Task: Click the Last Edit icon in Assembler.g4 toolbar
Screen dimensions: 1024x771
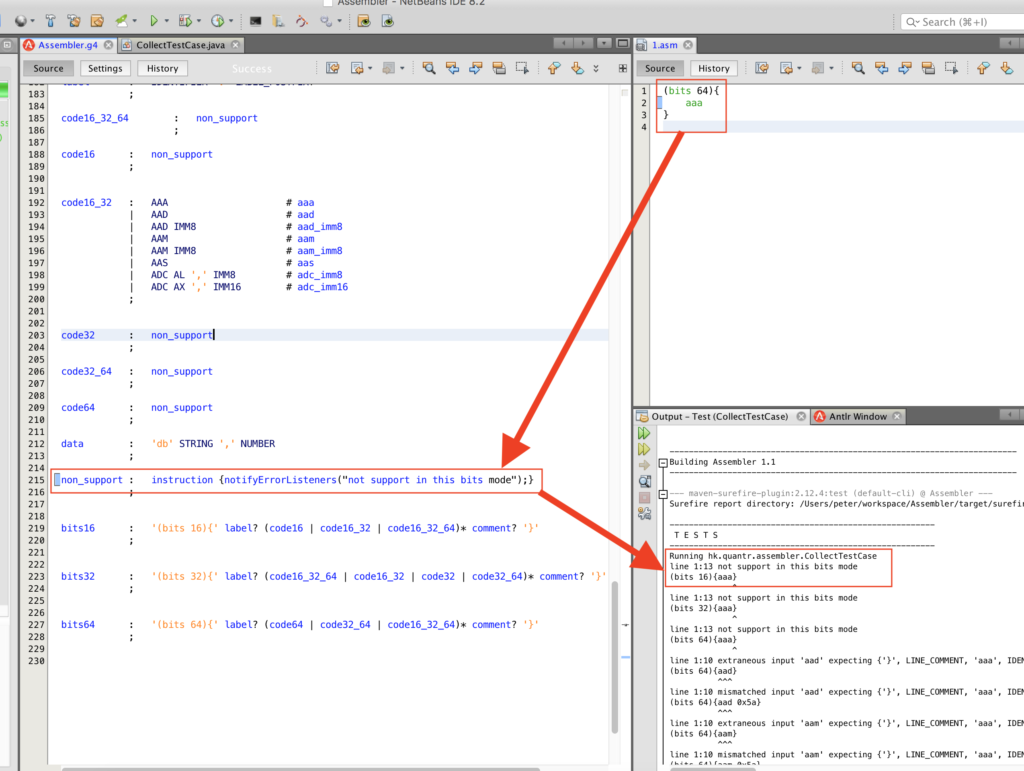Action: click(x=332, y=68)
